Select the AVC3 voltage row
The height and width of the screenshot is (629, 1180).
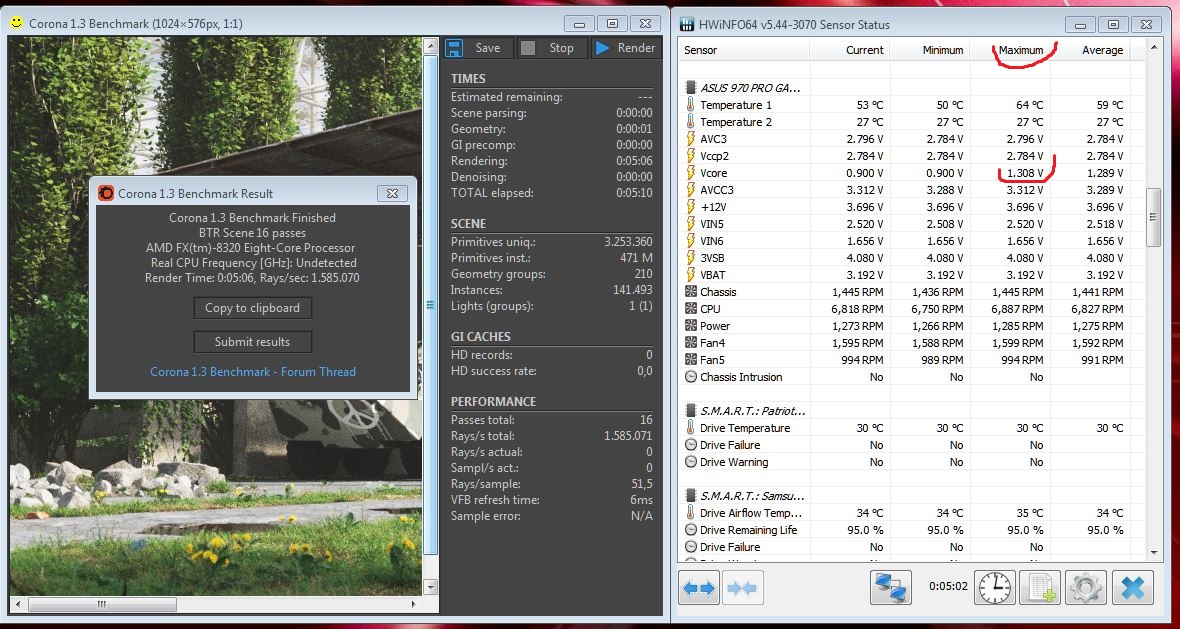(x=911, y=139)
